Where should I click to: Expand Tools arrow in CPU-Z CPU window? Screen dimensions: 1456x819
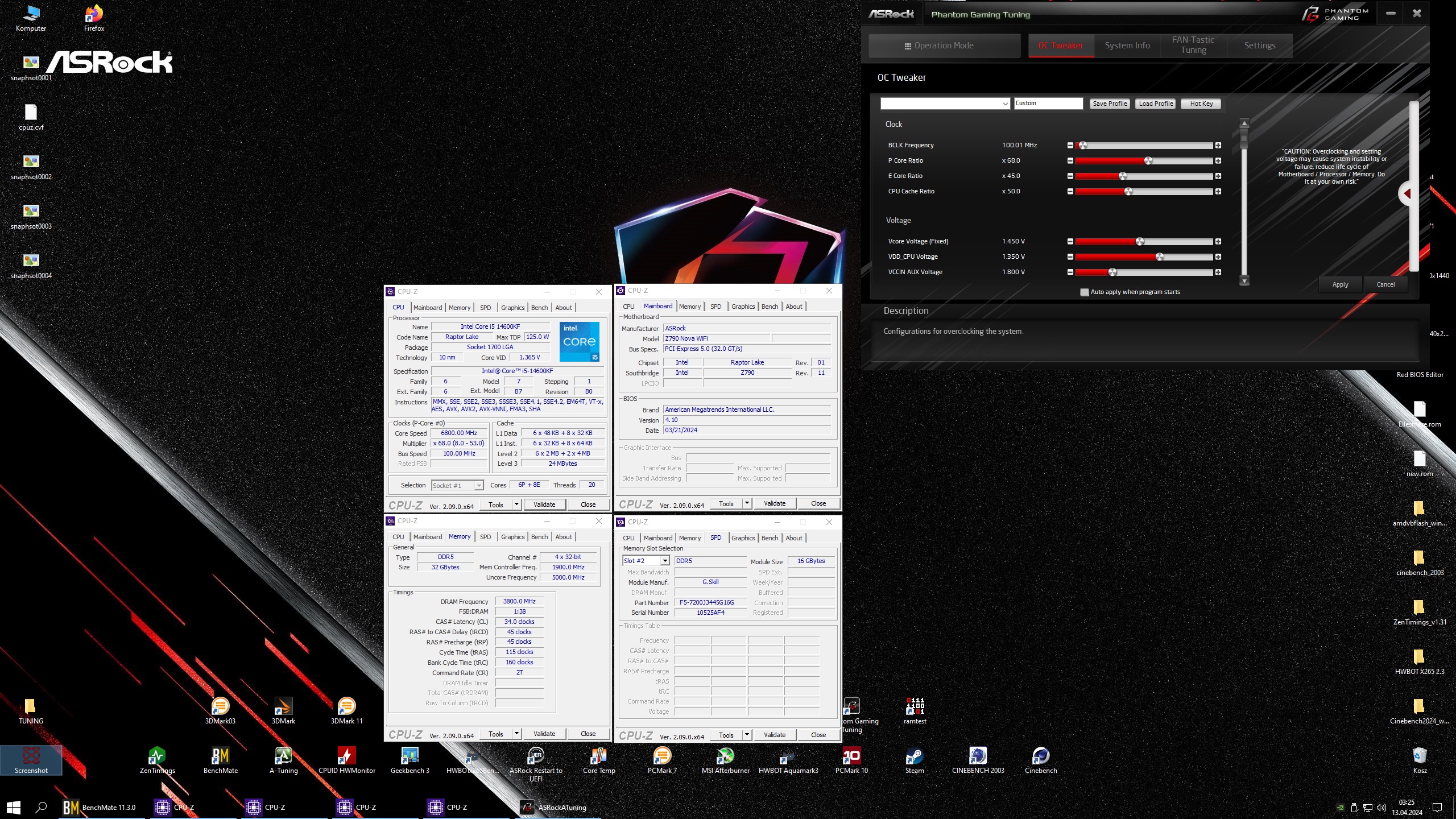click(516, 504)
